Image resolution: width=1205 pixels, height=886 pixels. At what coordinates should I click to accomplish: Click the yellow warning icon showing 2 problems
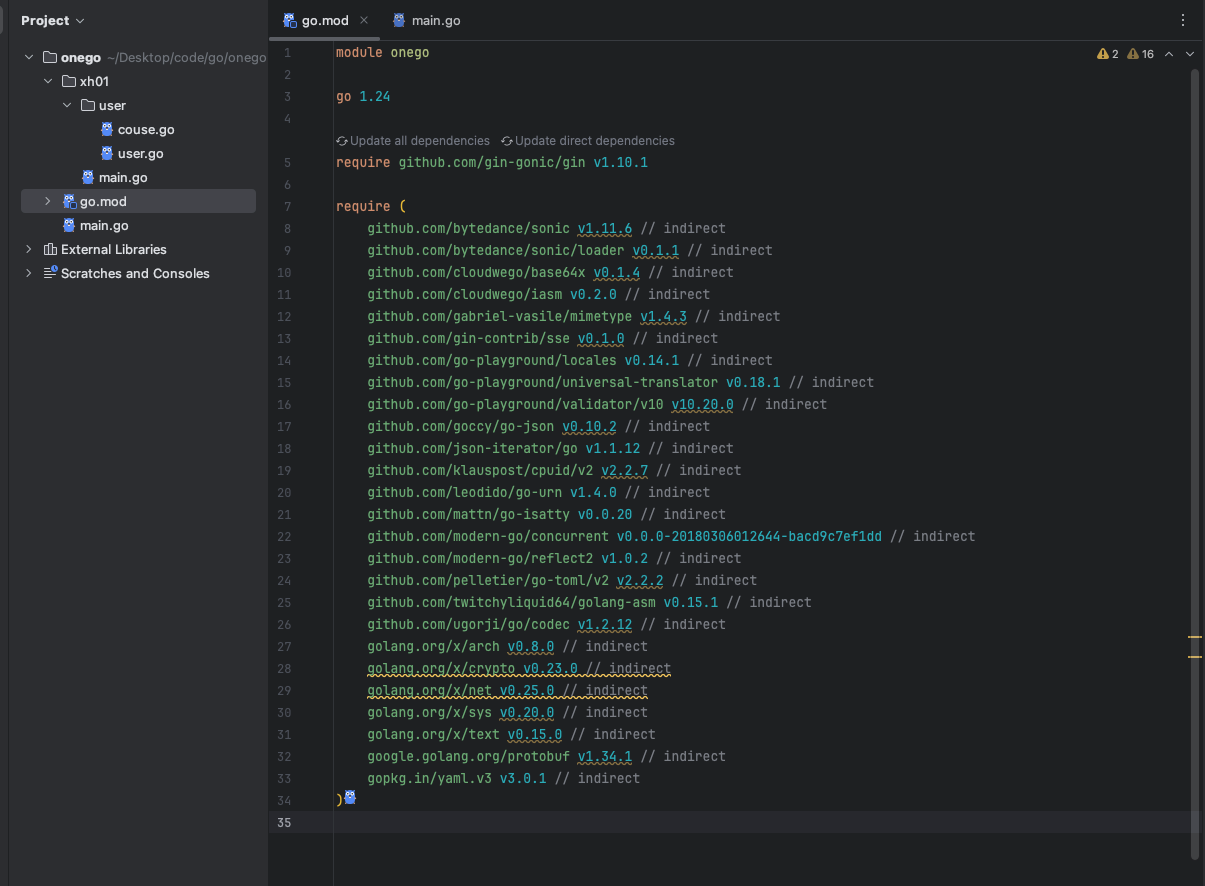pyautogui.click(x=1102, y=54)
